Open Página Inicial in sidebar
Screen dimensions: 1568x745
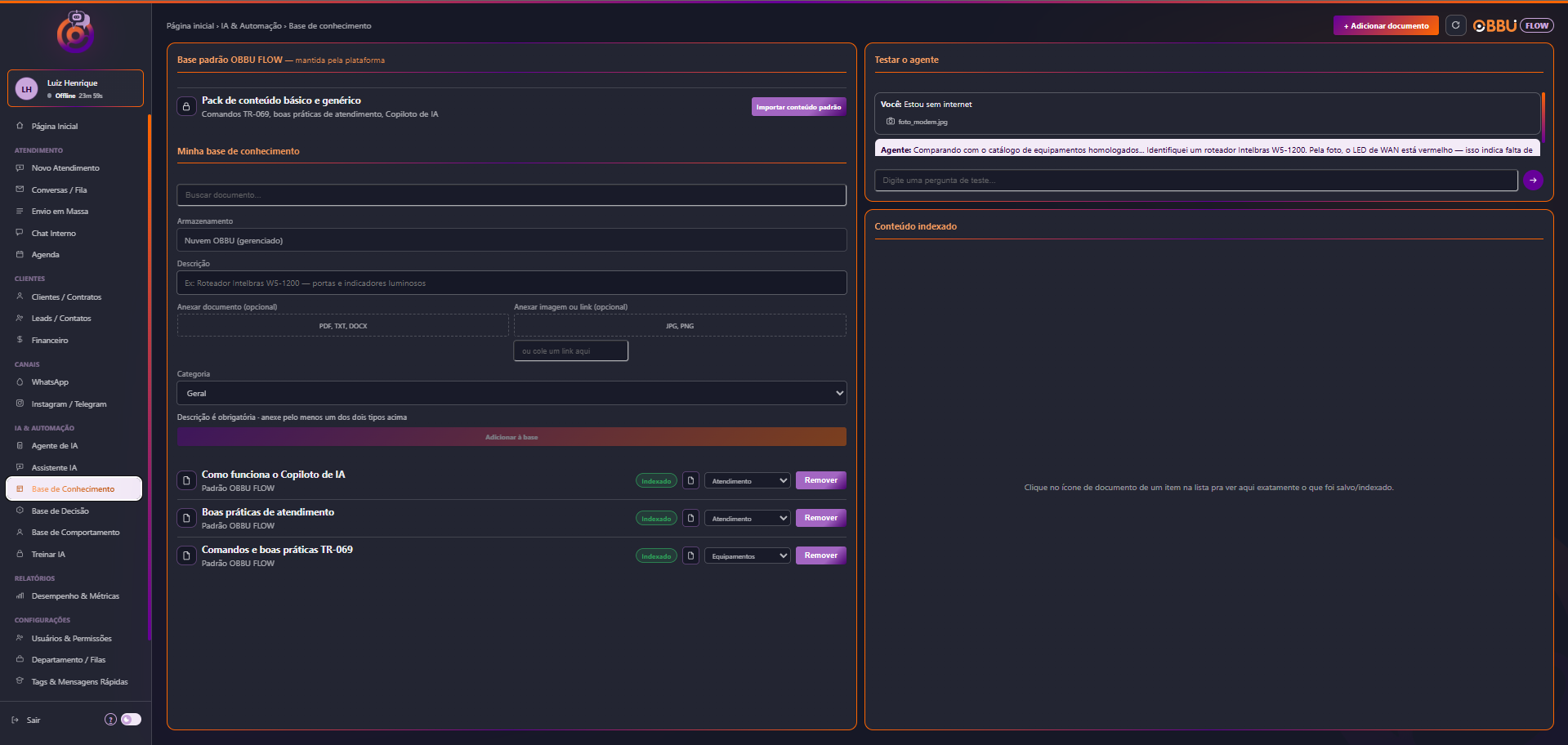55,127
